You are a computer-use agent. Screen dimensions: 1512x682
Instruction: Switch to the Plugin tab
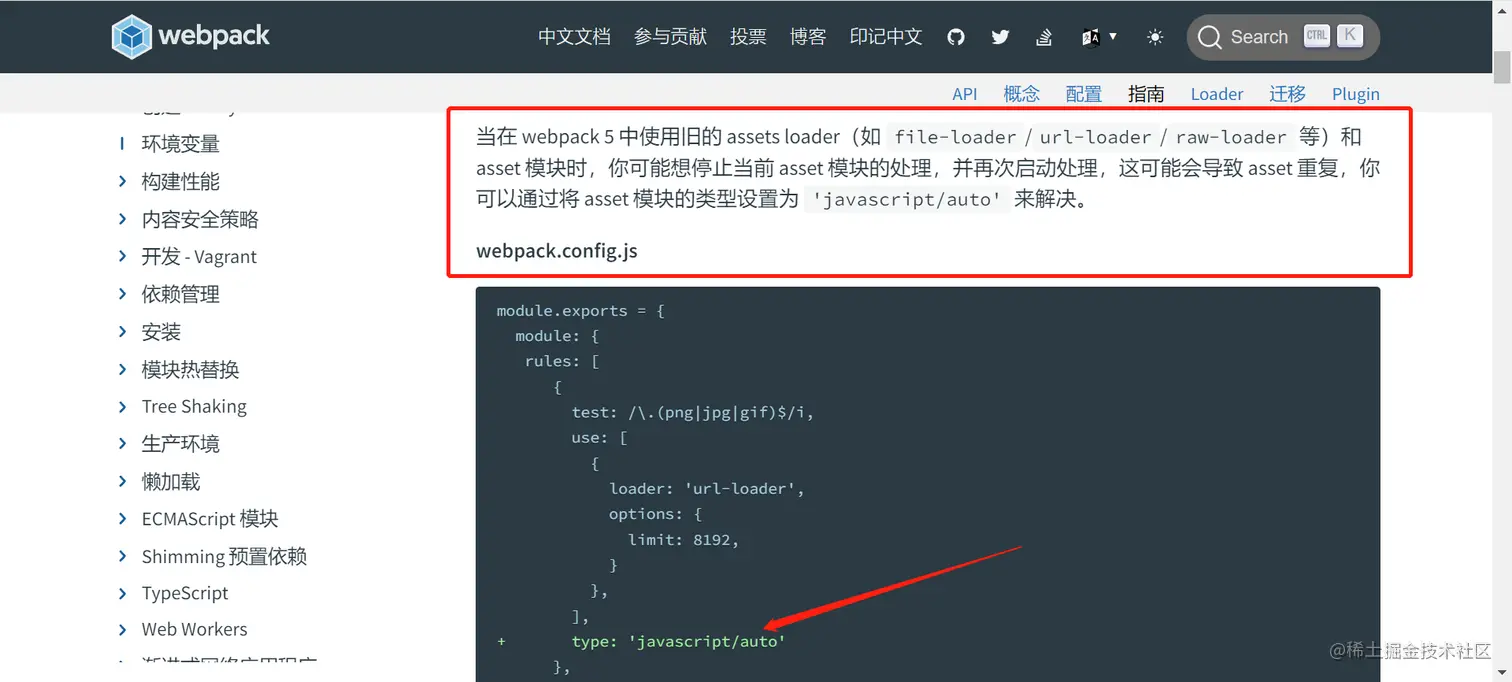[x=1356, y=94]
